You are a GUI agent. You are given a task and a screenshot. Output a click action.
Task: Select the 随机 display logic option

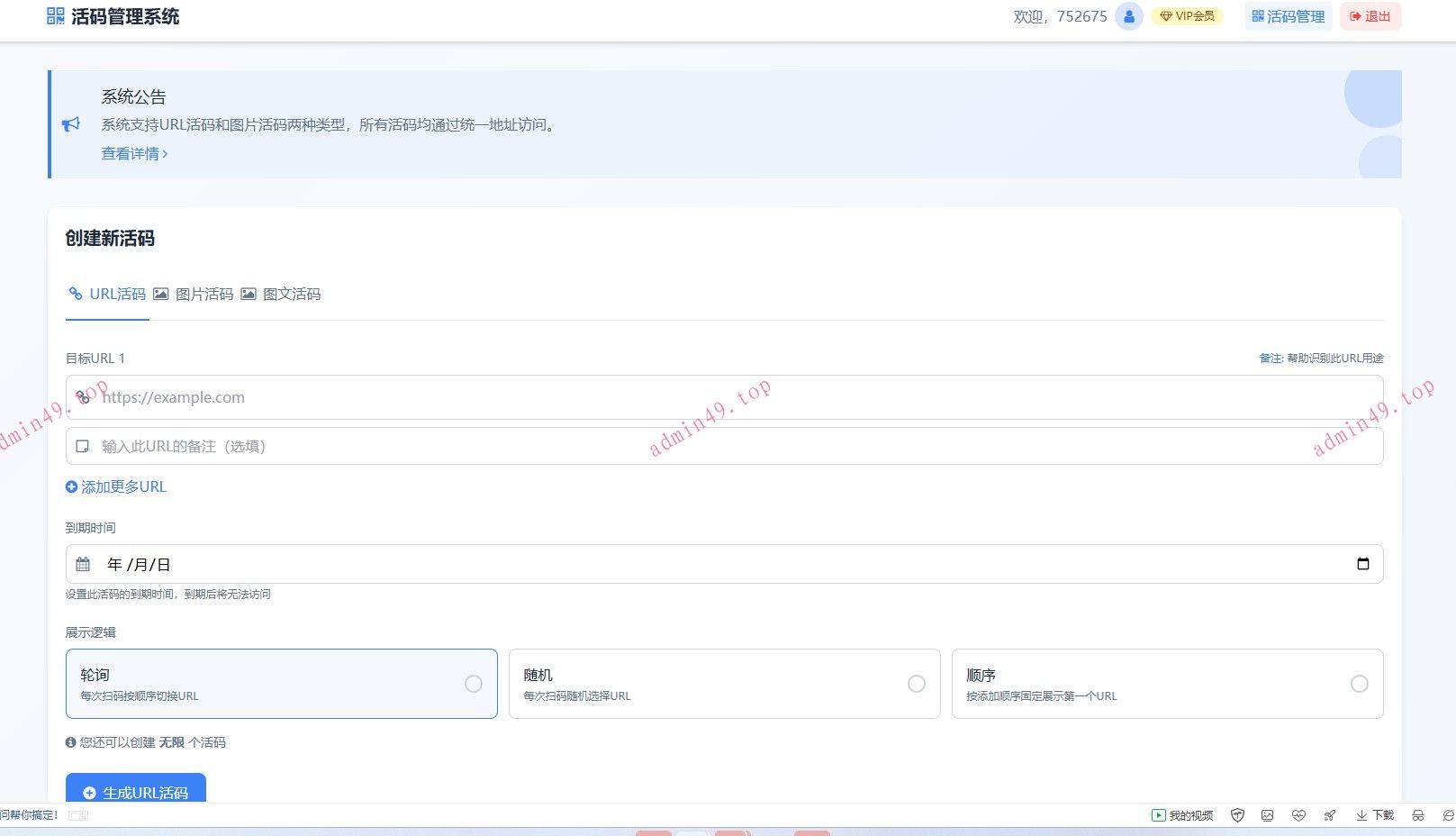click(724, 684)
